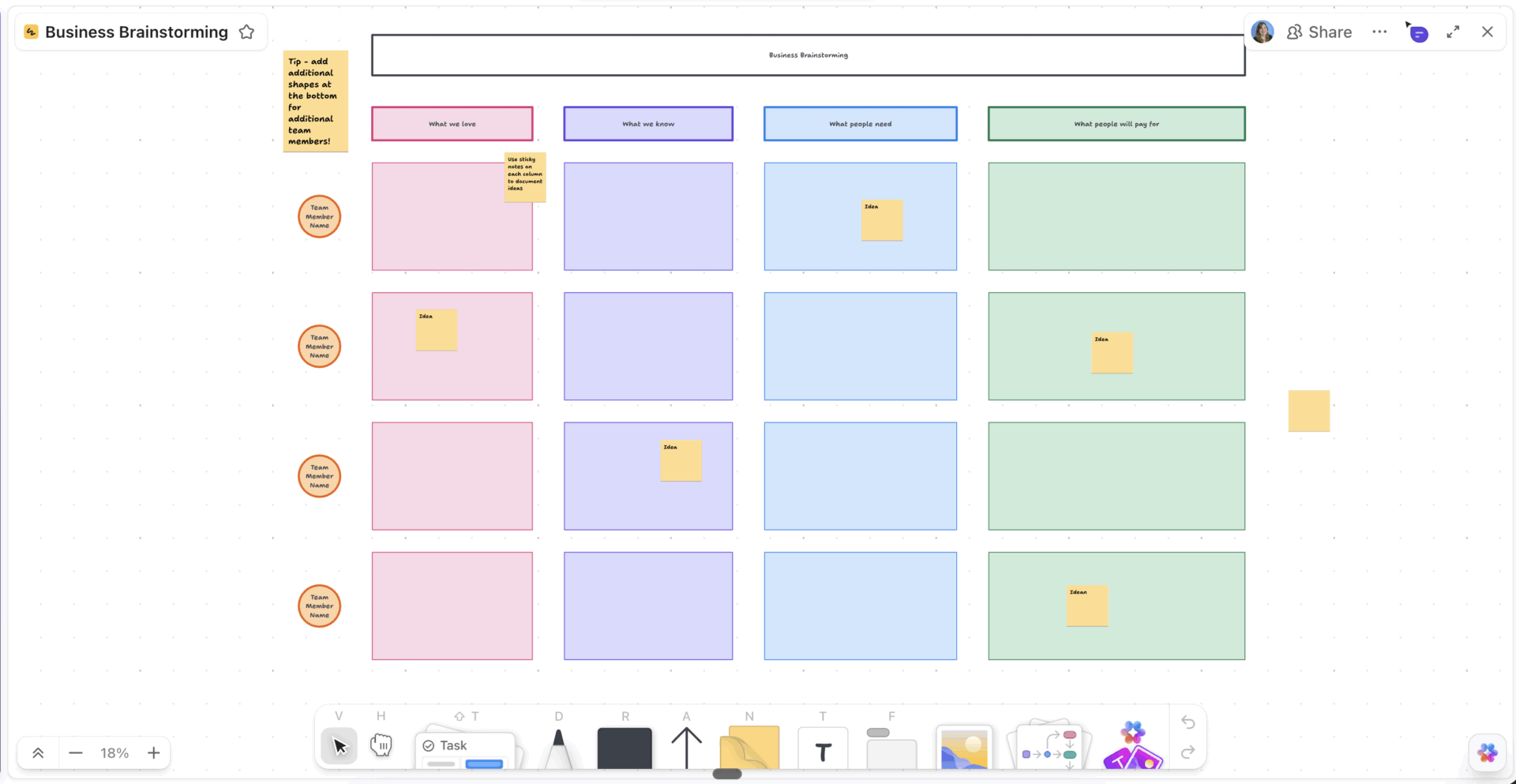1516x784 pixels.
Task: Open the ellipsis more options menu
Action: point(1379,32)
